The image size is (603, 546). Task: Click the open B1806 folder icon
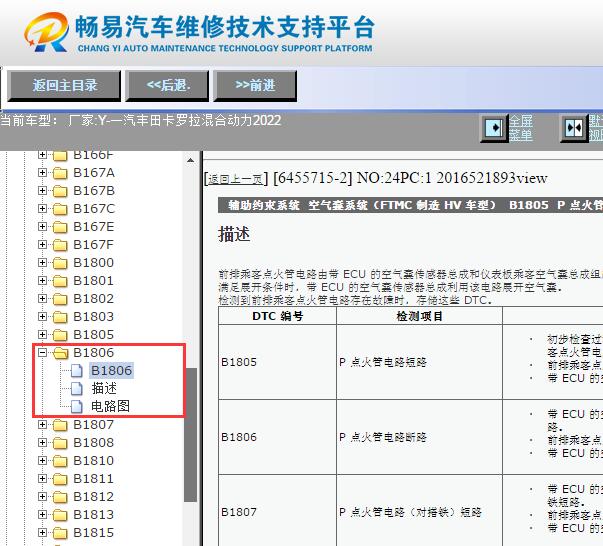60,353
